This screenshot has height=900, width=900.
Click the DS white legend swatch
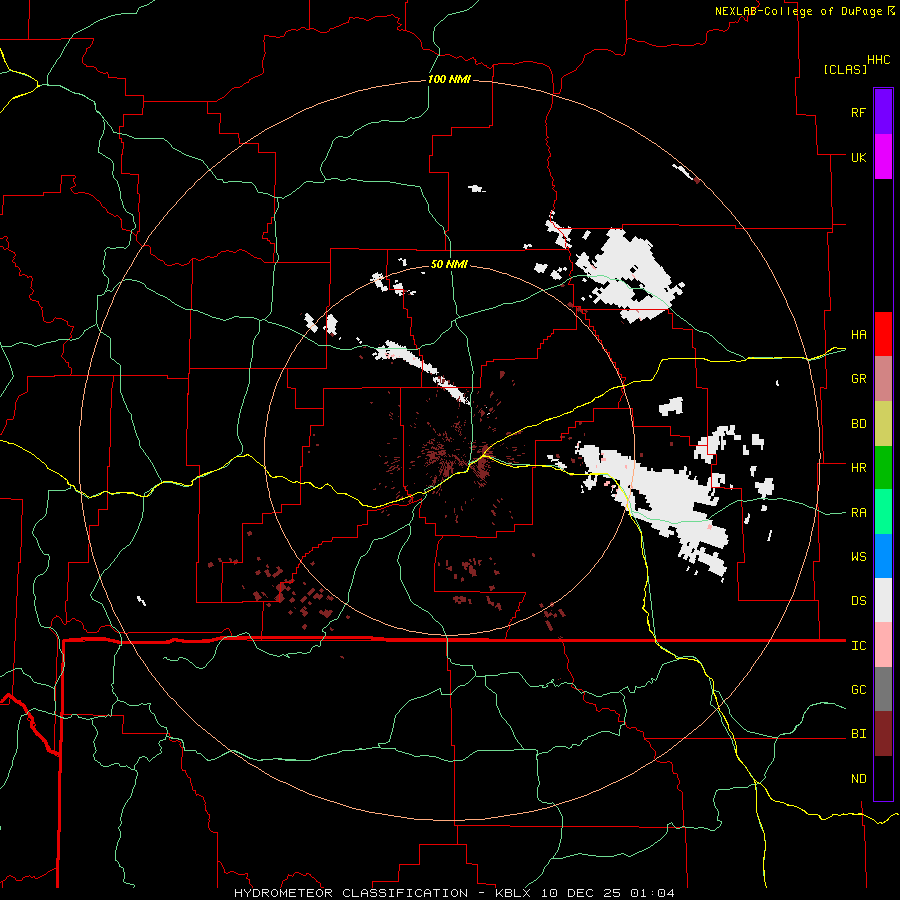(883, 600)
